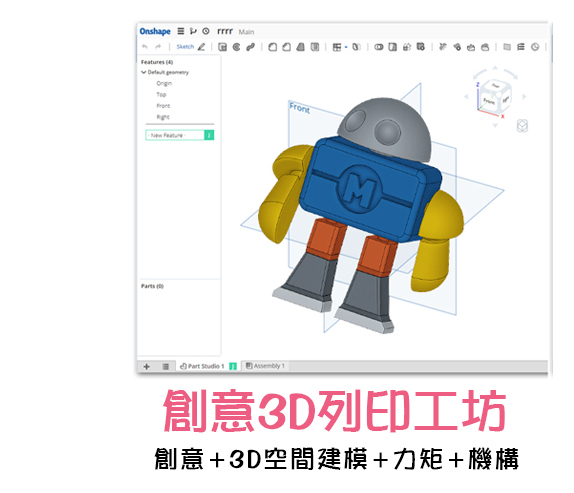Open the view cube display options icon
Viewport: 574px width, 493px height.
click(x=522, y=126)
